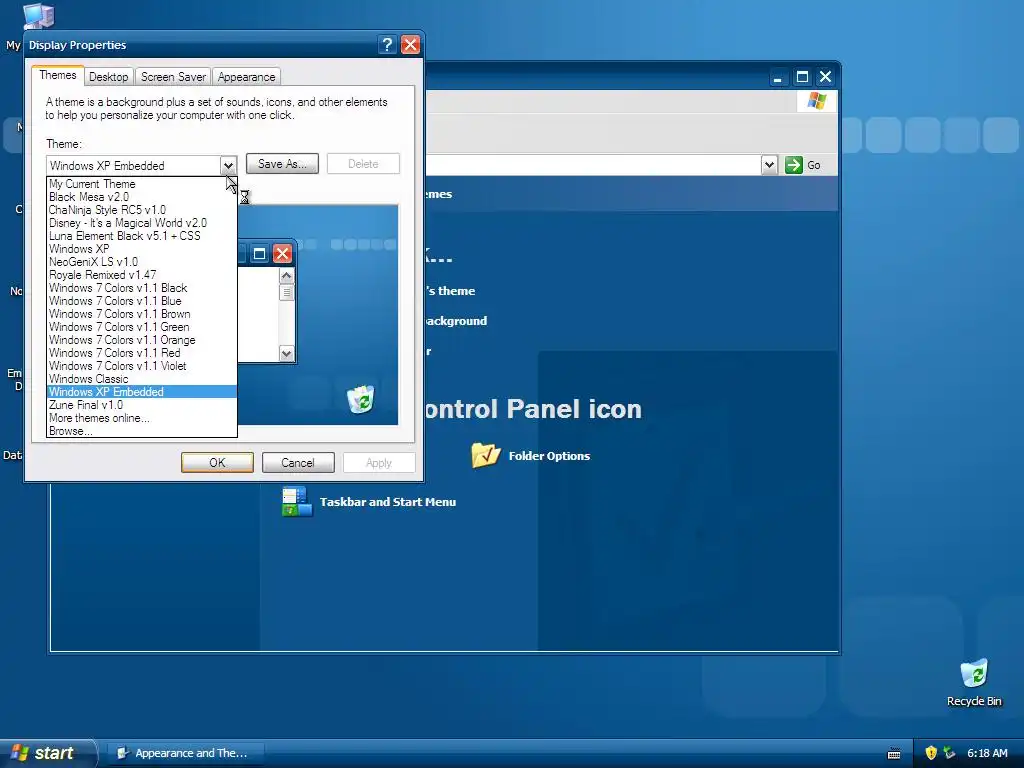Viewport: 1024px width, 768px height.
Task: Close Display Properties with red X
Action: tap(410, 44)
